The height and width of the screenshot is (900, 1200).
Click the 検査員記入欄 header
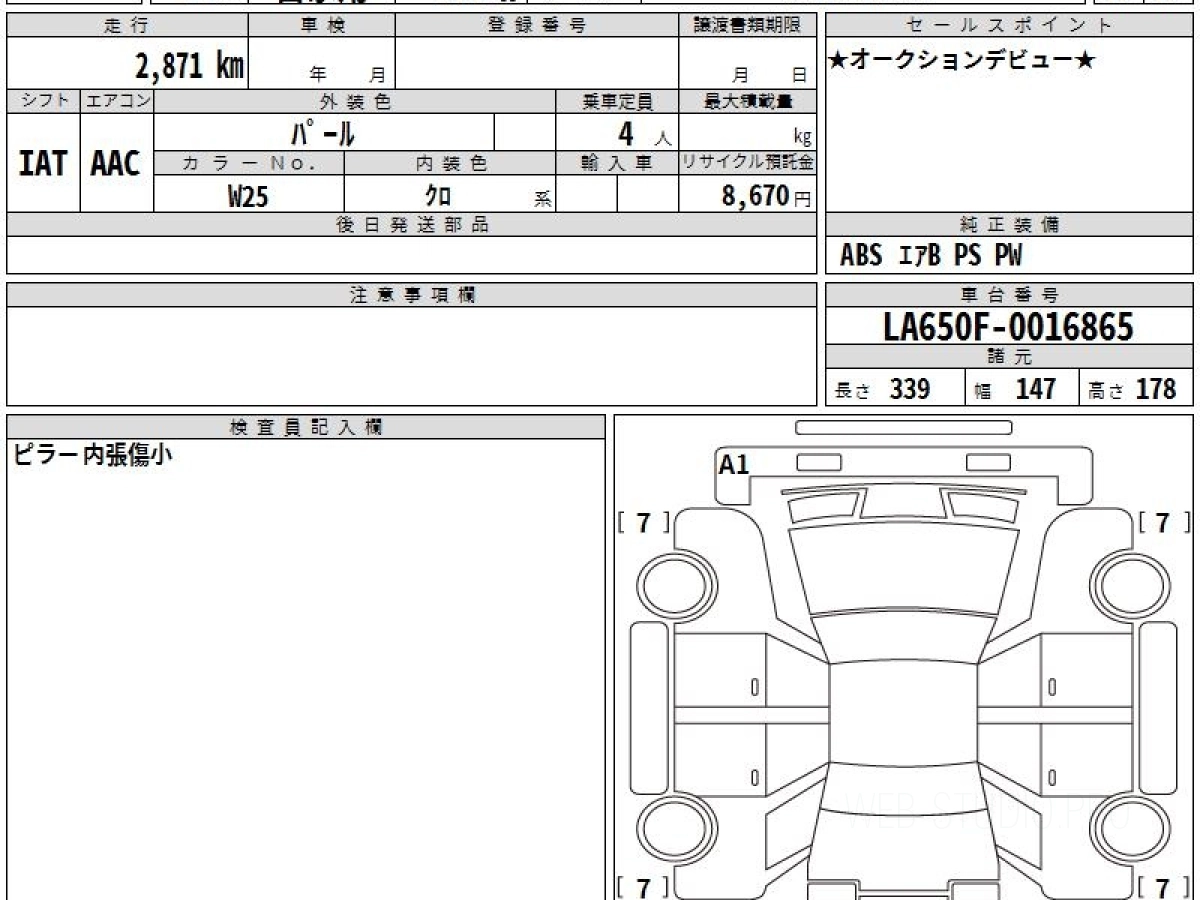pos(306,427)
